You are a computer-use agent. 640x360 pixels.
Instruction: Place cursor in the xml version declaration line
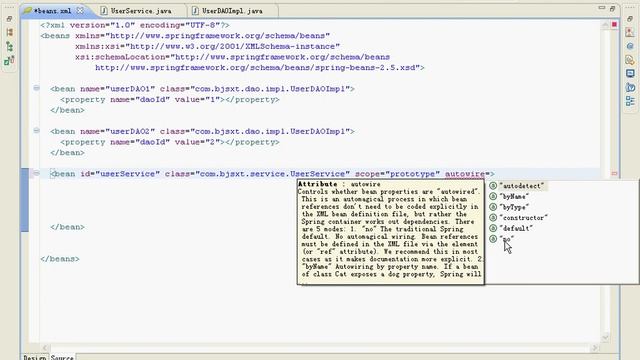click(x=135, y=25)
